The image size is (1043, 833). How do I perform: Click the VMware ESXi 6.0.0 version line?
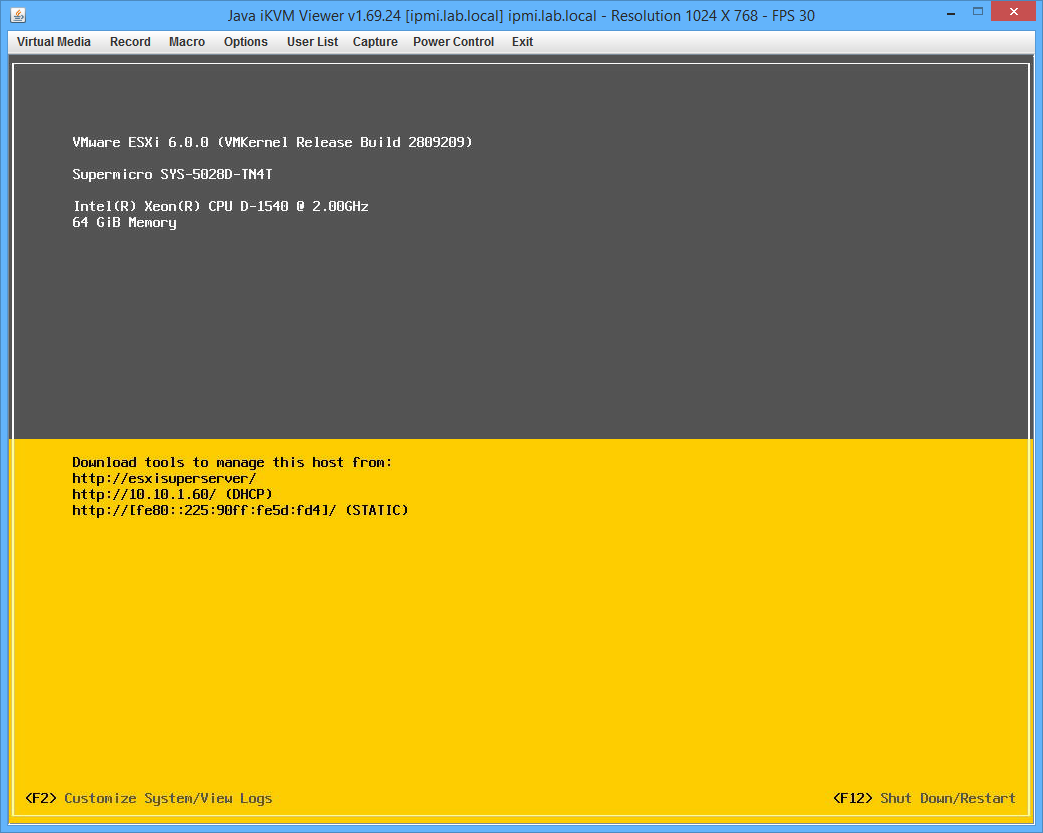pos(272,142)
